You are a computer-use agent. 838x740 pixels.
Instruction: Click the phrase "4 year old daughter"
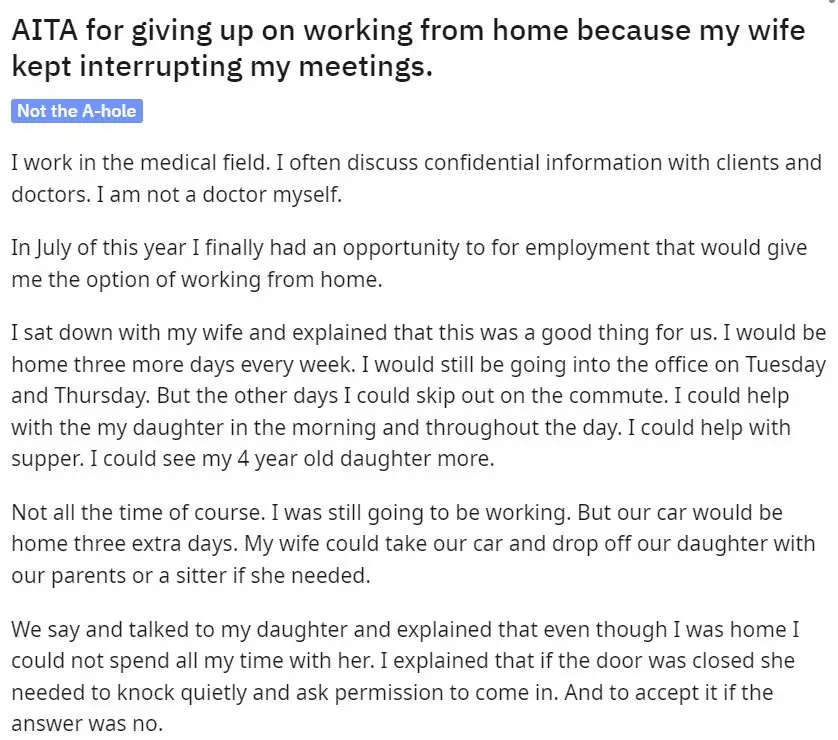[334, 459]
